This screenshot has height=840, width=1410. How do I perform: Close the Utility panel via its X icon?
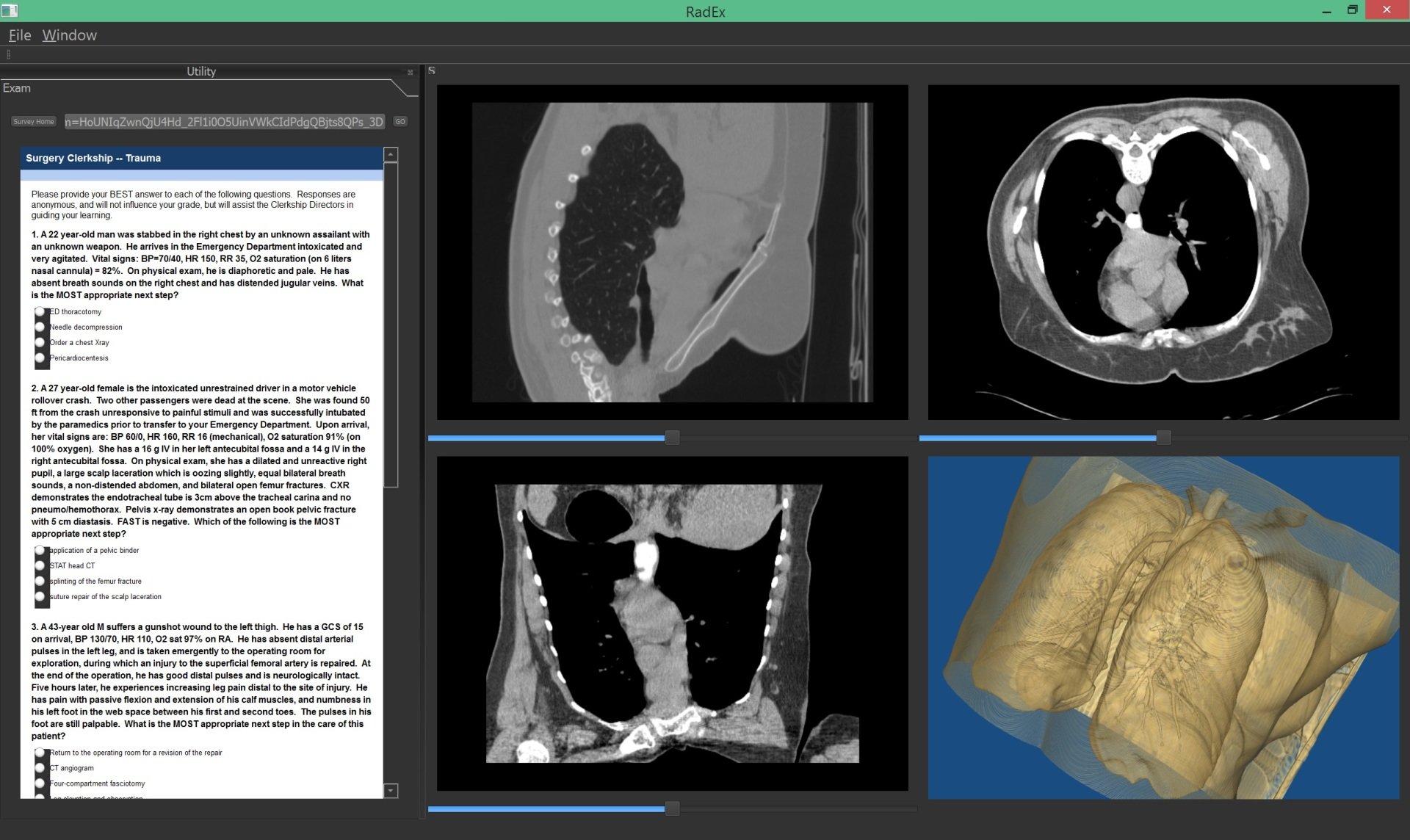[410, 72]
